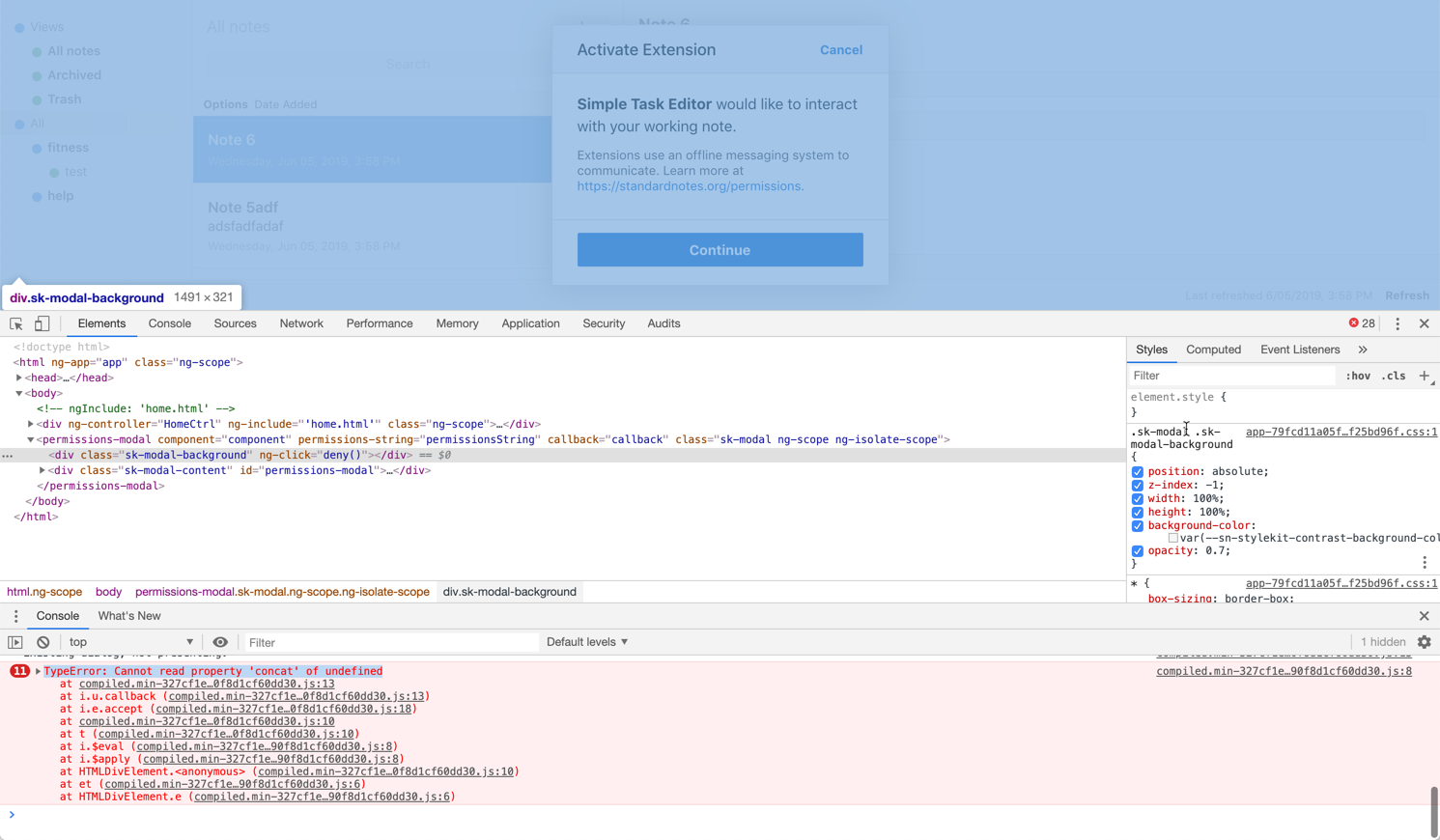
Task: Open the Default levels dropdown
Action: click(x=587, y=642)
